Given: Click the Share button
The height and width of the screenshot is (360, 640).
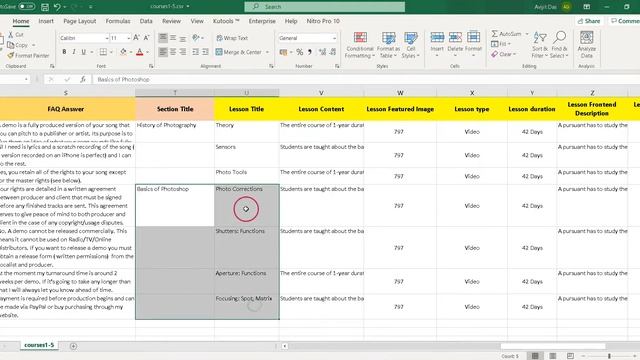Looking at the screenshot, I should coord(589,21).
